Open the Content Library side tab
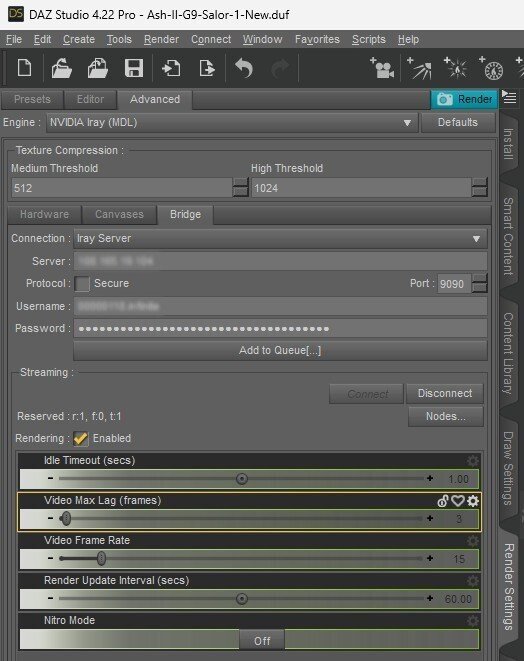Image resolution: width=524 pixels, height=661 pixels. click(x=509, y=353)
